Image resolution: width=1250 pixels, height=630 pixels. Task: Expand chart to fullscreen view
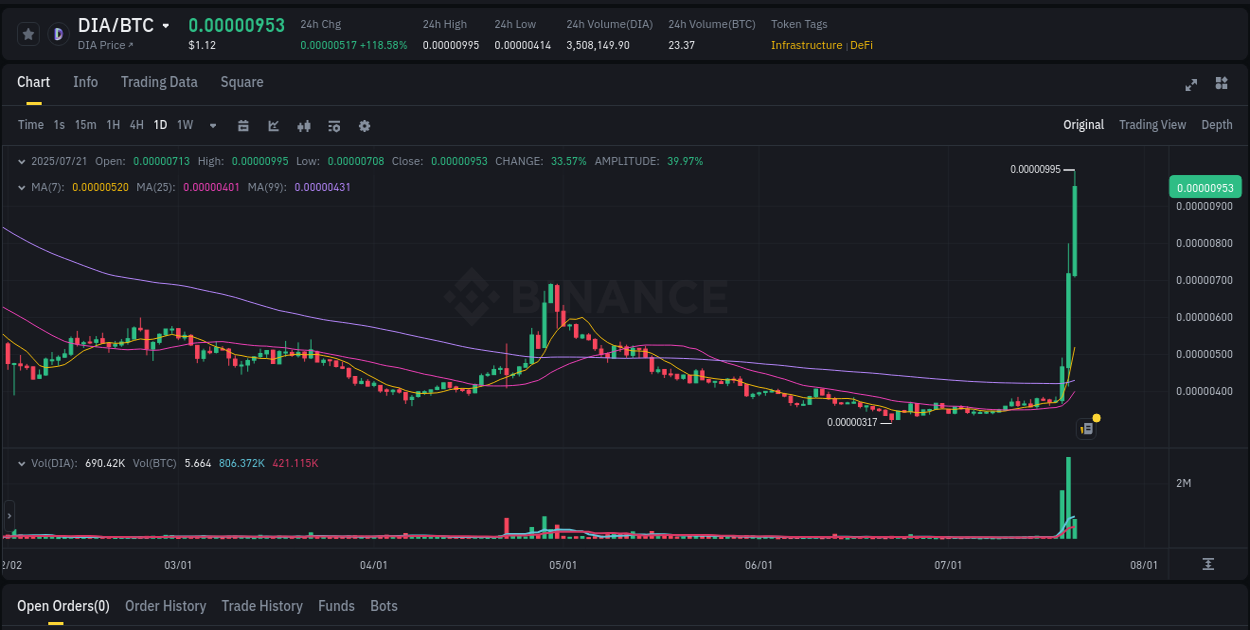[x=1190, y=85]
